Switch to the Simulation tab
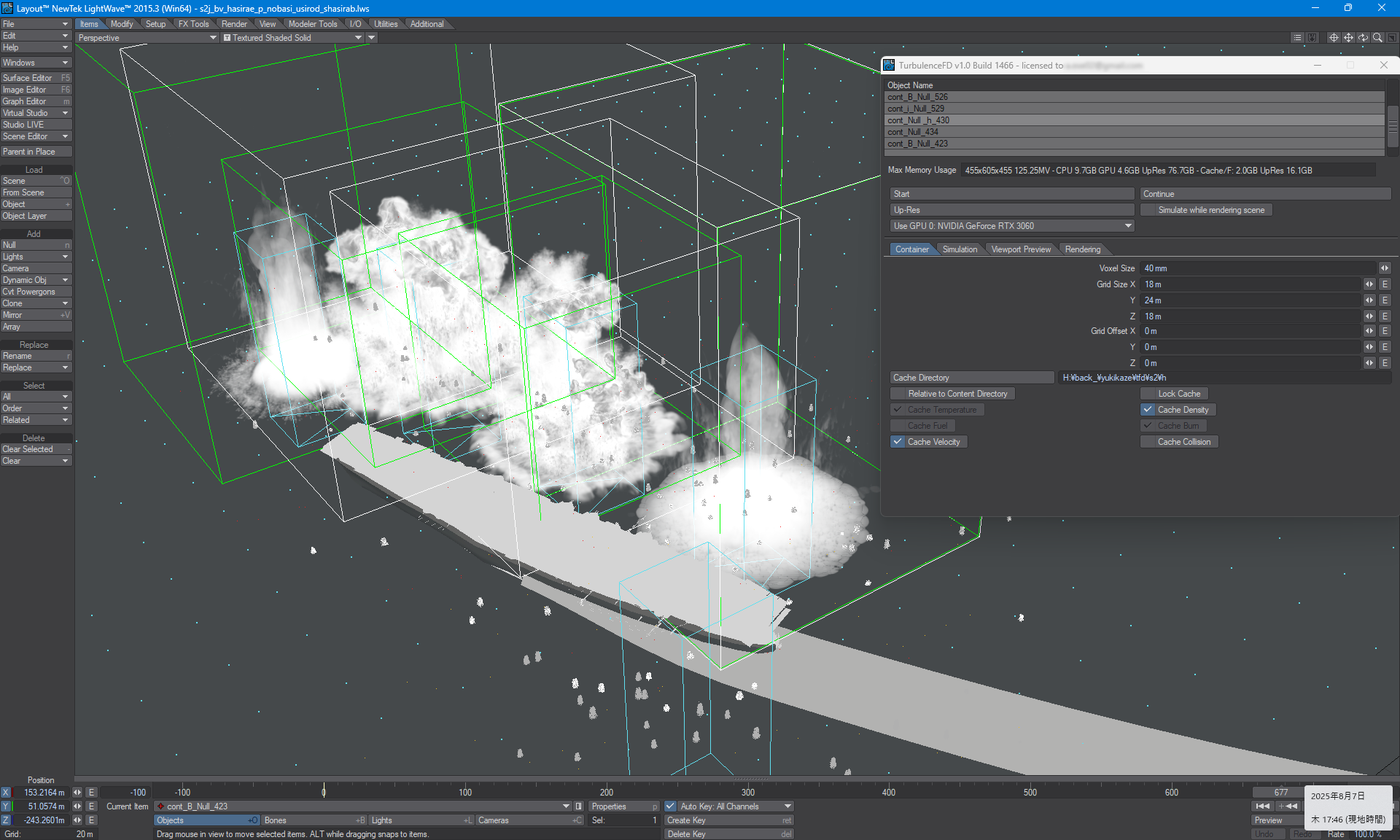The image size is (1400, 840). tap(960, 249)
